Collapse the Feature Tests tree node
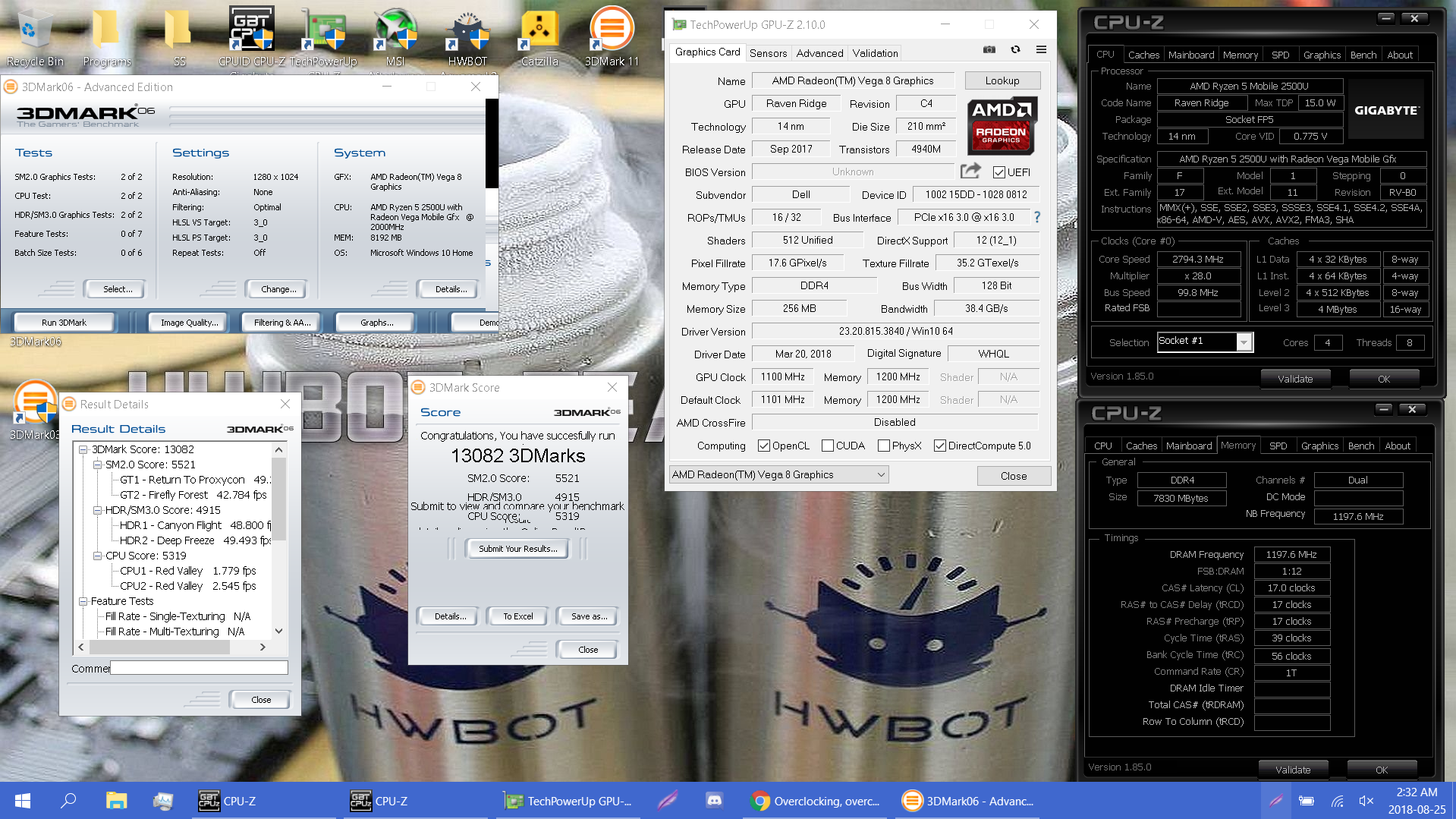The image size is (1456, 819). click(83, 601)
